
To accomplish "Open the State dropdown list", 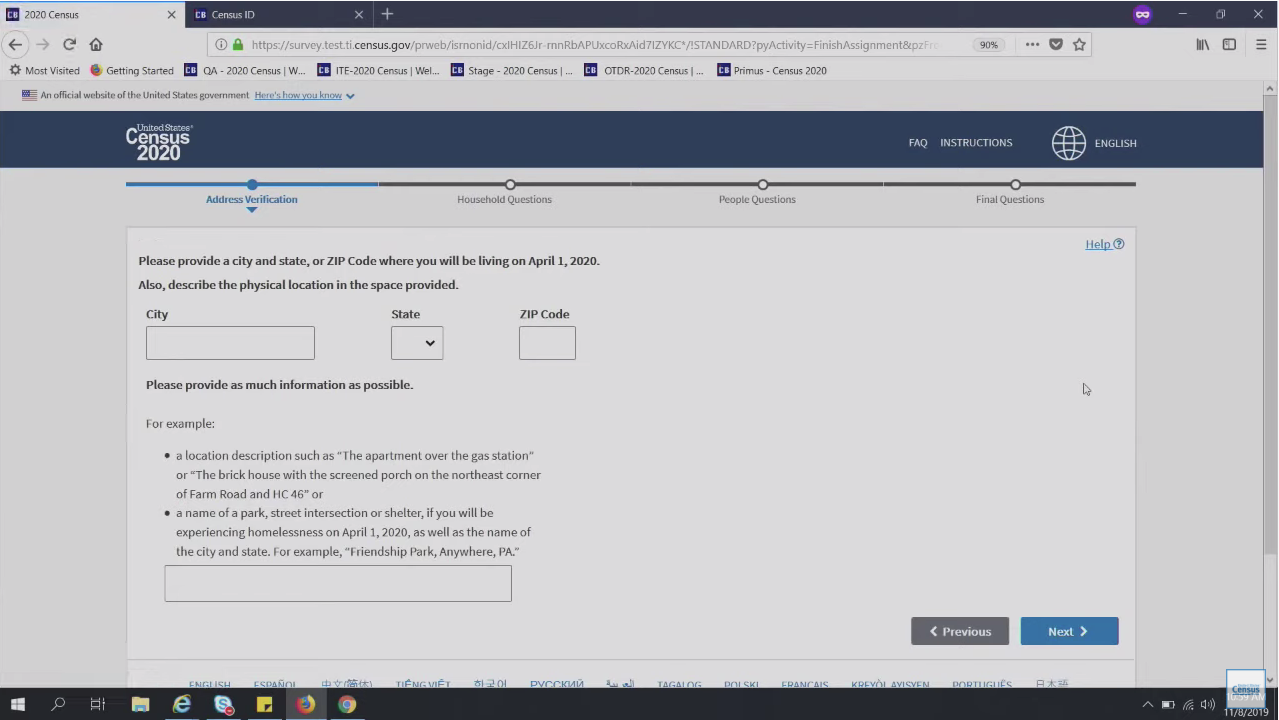I will point(417,343).
